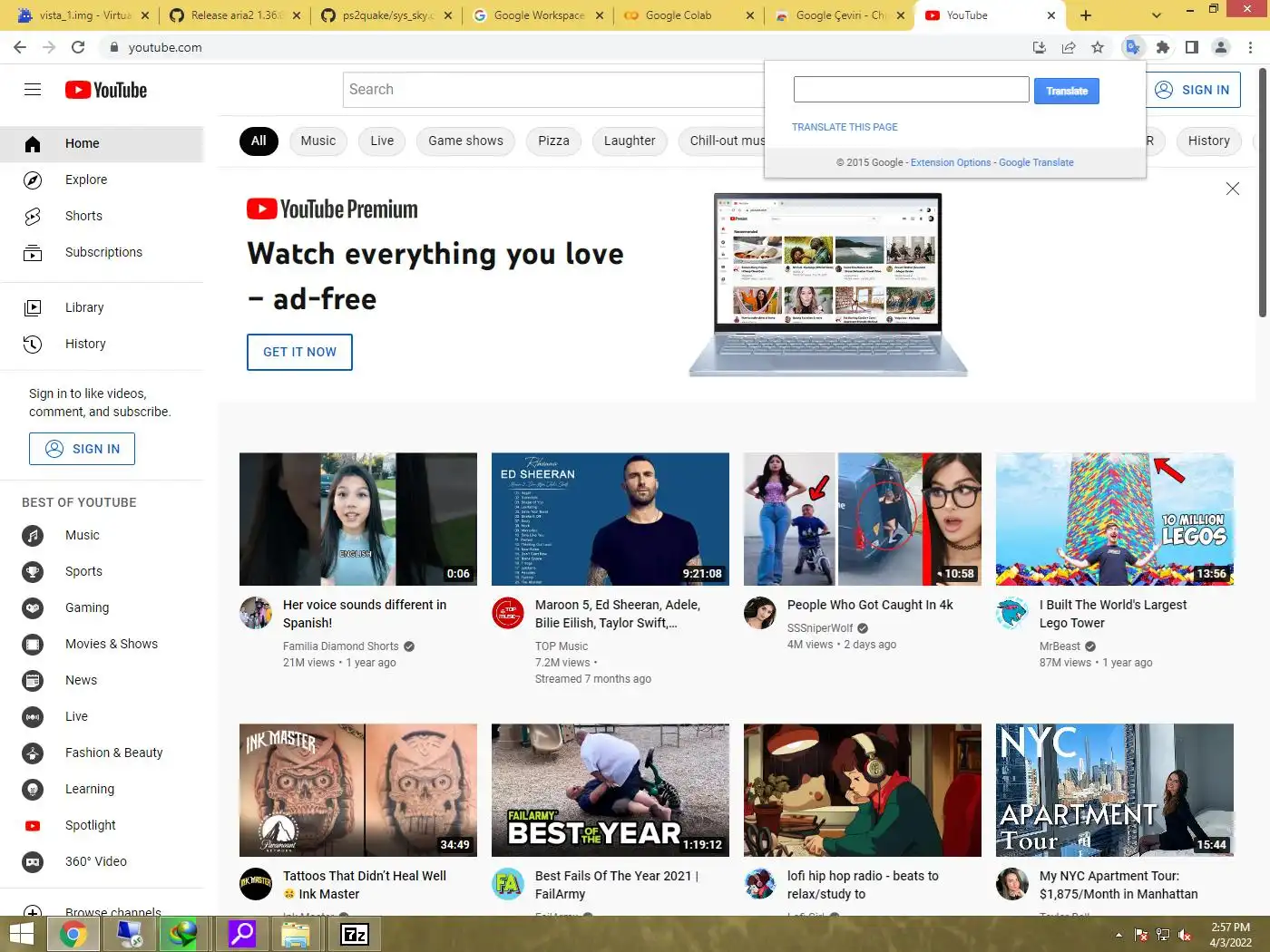Switch to the Release aria2 tab

(234, 15)
